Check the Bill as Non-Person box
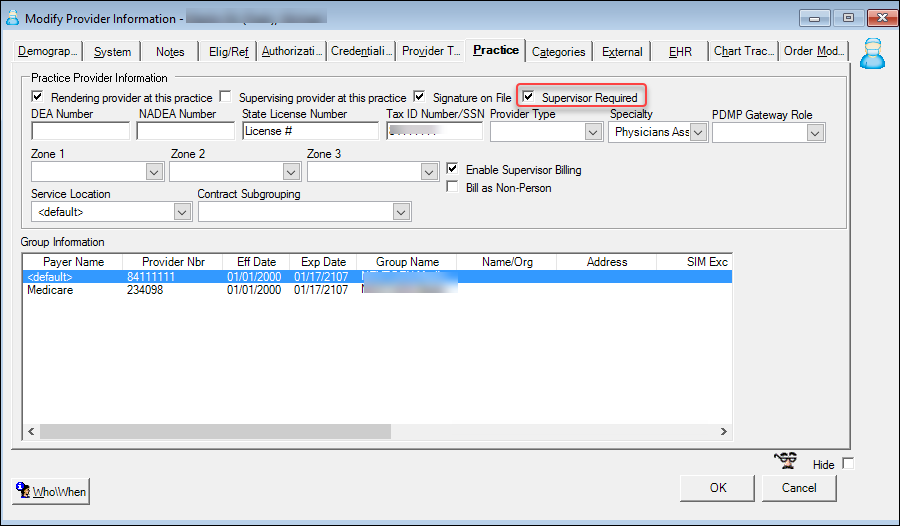Viewport: 900px width, 526px height. pos(452,187)
